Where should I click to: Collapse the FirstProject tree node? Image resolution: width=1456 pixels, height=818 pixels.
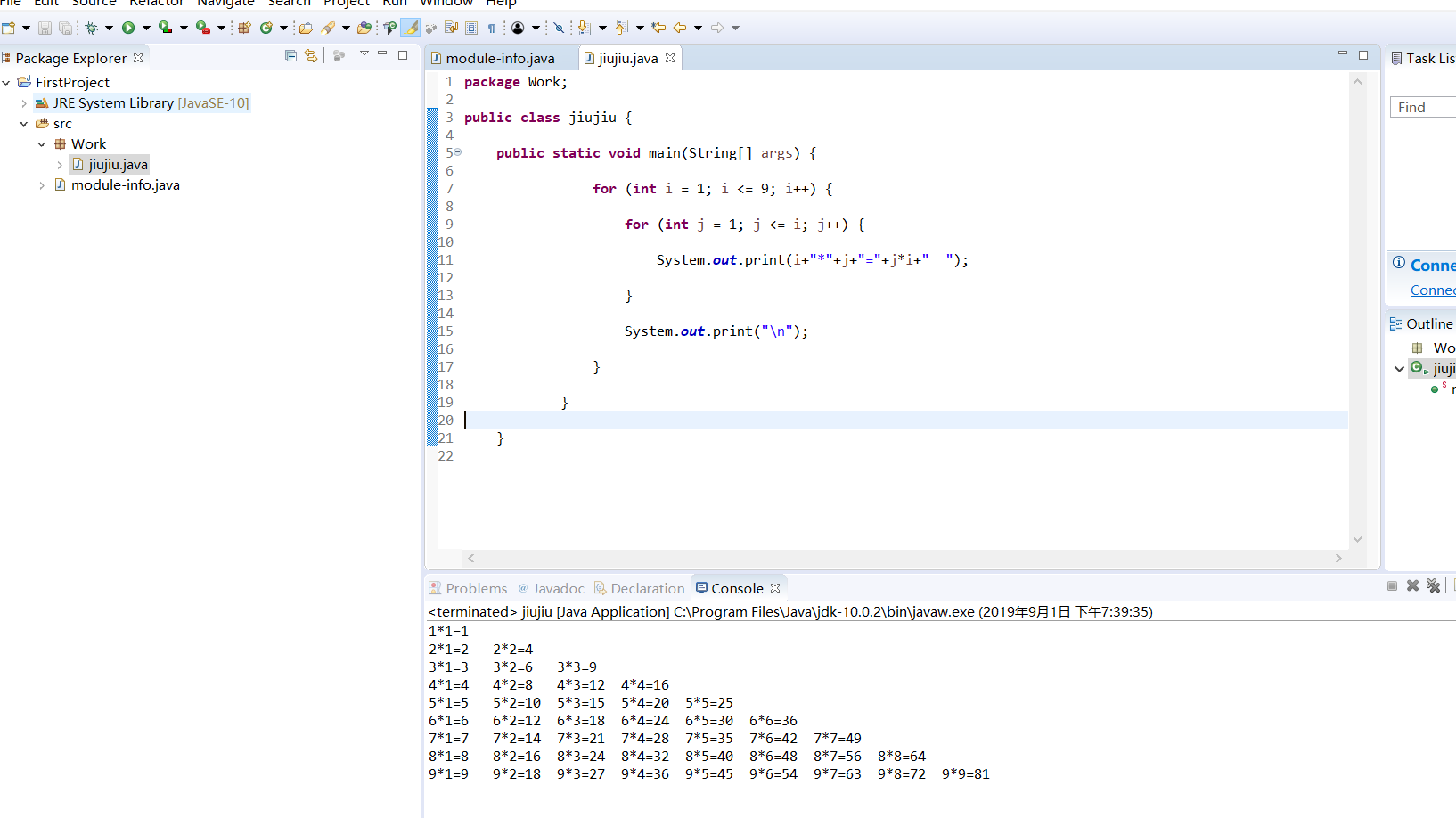click(6, 82)
